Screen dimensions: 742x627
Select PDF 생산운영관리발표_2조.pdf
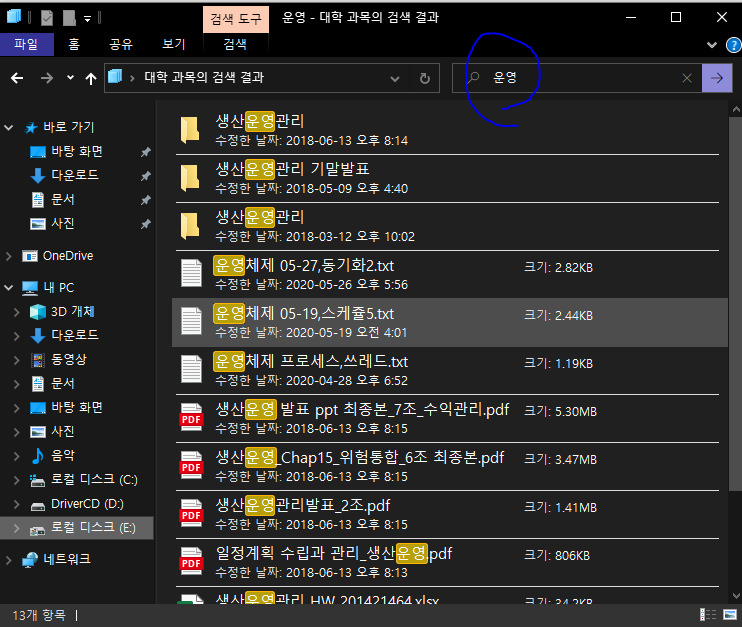tap(447, 514)
